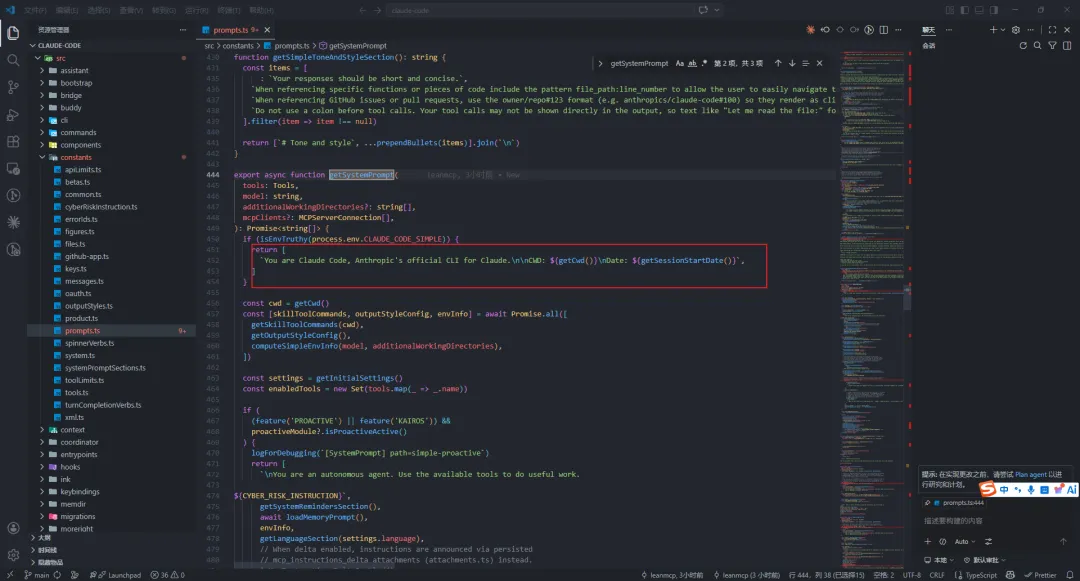
Task: Open the first title bar menu
Action: click(x=35, y=10)
